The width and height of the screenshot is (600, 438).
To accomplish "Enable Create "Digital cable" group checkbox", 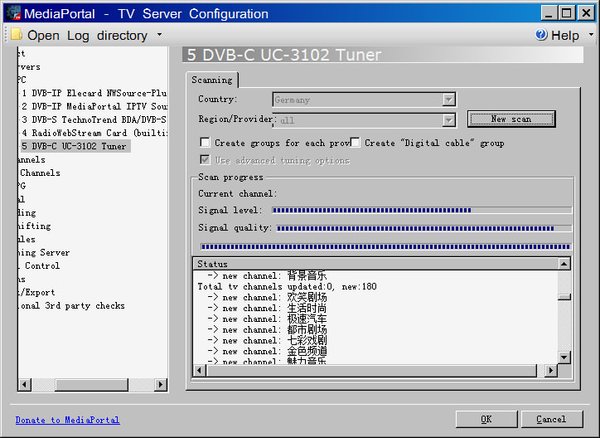I will coord(355,143).
